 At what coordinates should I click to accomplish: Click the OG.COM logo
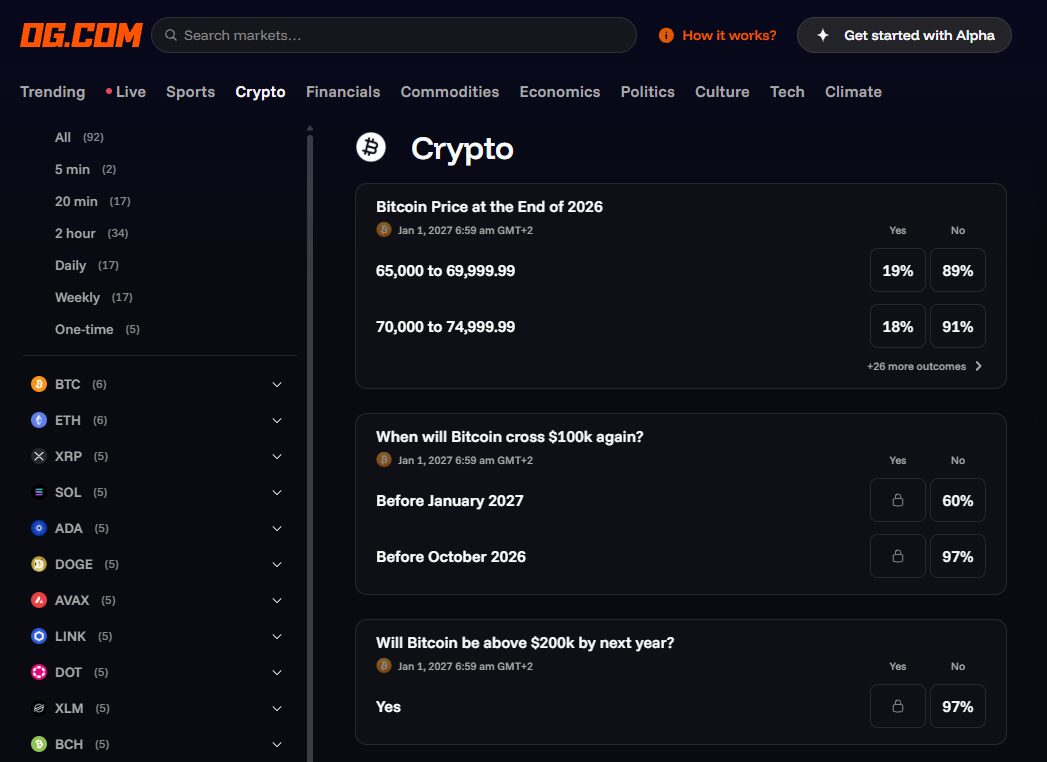pyautogui.click(x=81, y=35)
